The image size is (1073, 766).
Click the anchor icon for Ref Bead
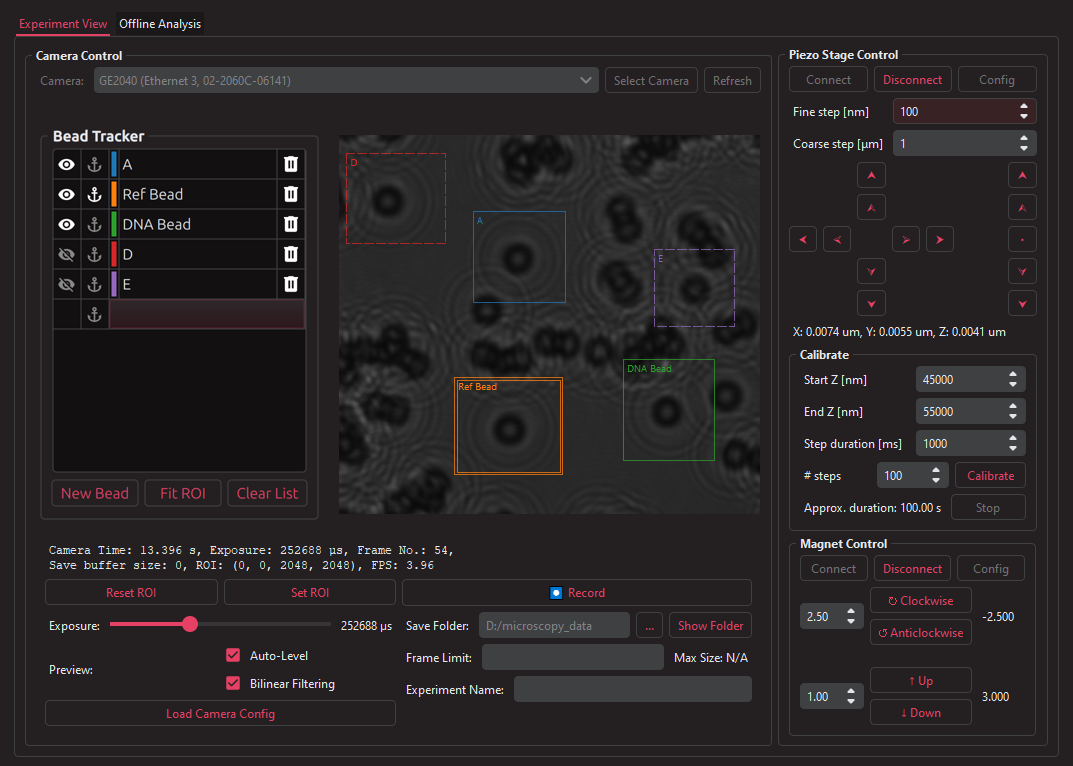click(x=94, y=195)
